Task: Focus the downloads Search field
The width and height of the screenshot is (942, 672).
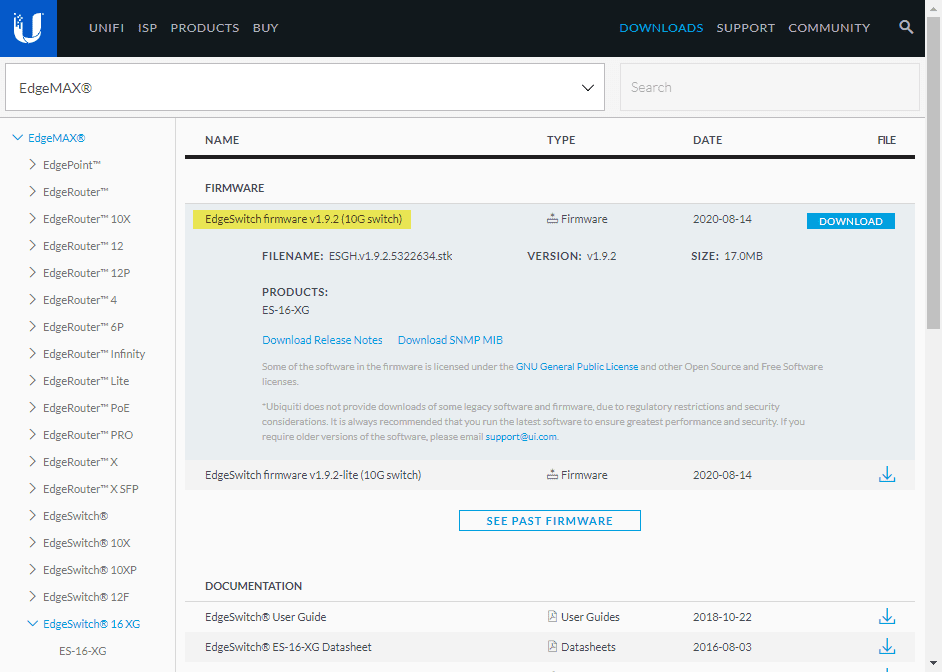Action: [770, 87]
